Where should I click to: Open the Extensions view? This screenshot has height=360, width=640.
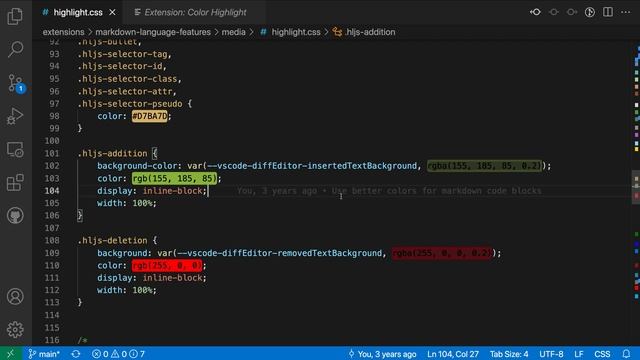tap(15, 182)
